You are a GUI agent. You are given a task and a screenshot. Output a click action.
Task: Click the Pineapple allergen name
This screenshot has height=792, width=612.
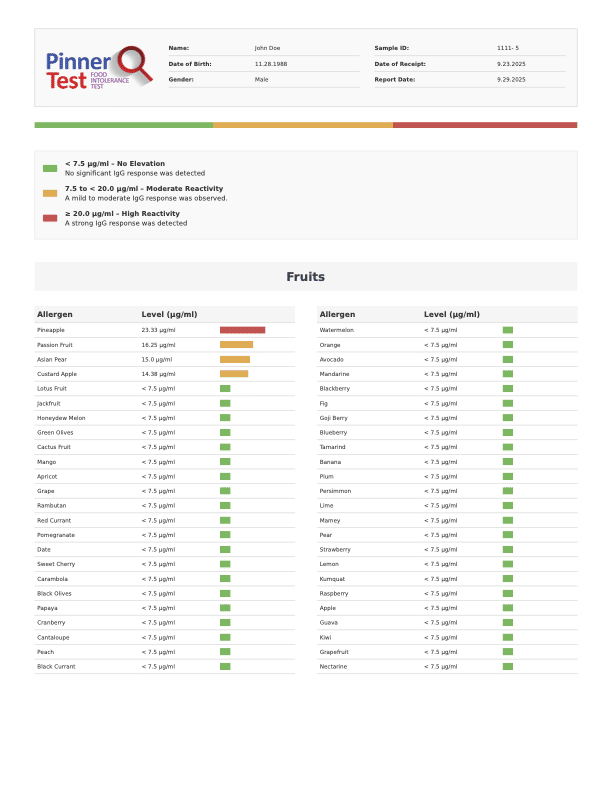click(x=51, y=330)
